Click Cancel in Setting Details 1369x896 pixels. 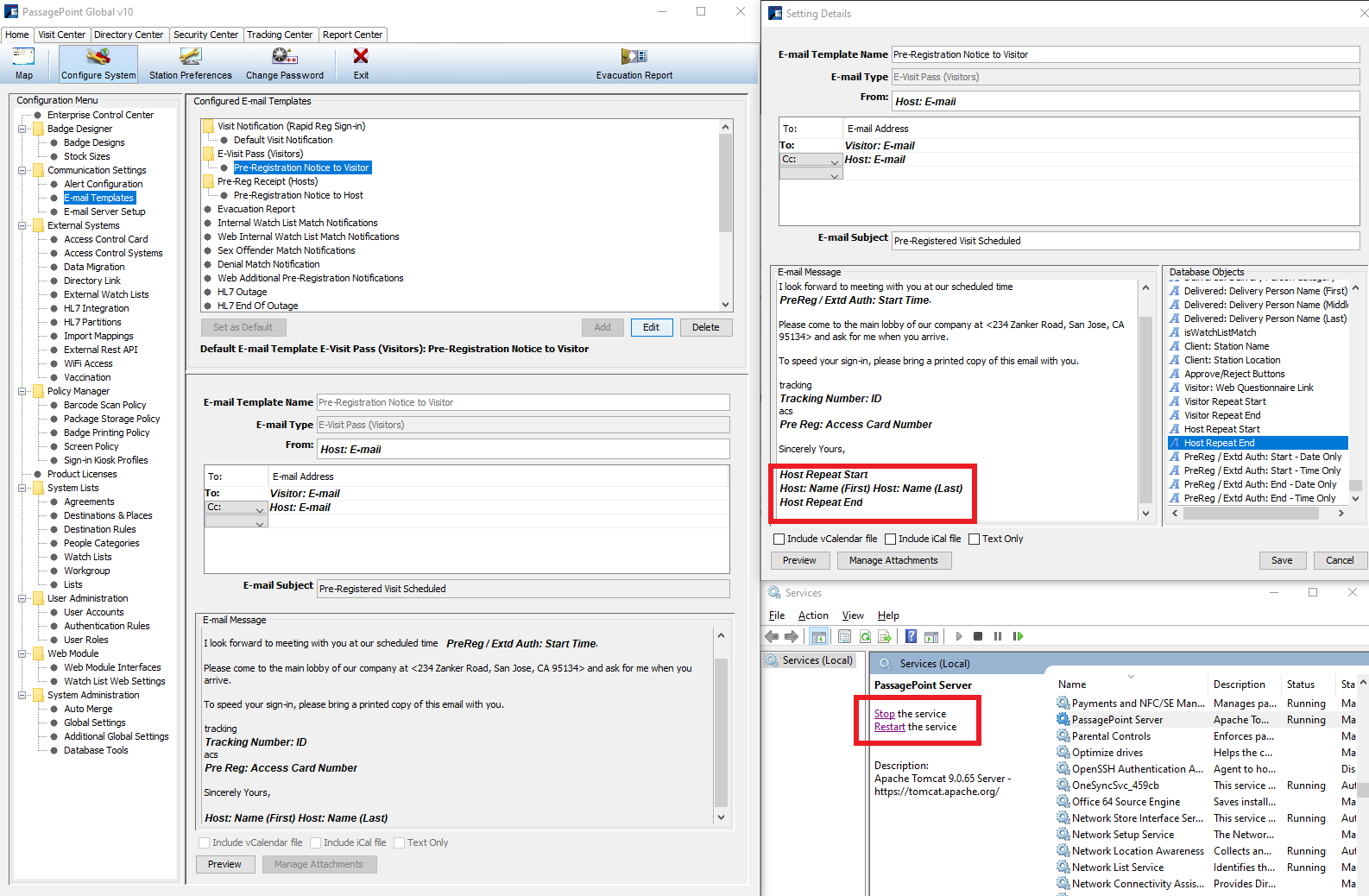tap(1340, 560)
